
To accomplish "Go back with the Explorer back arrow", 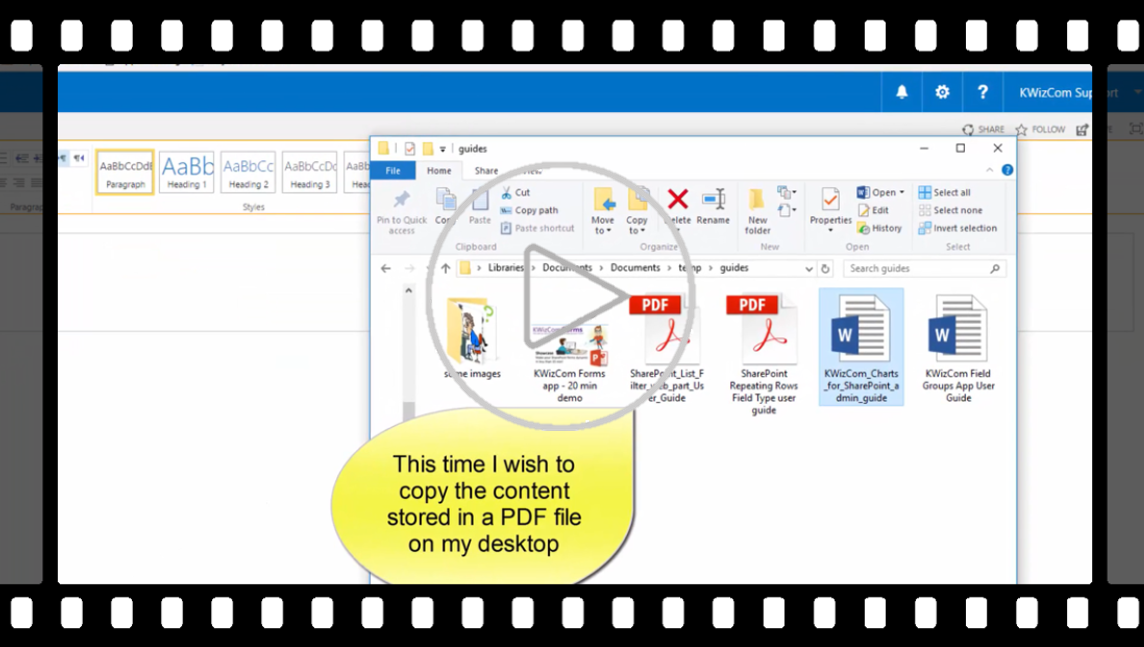I will (386, 268).
